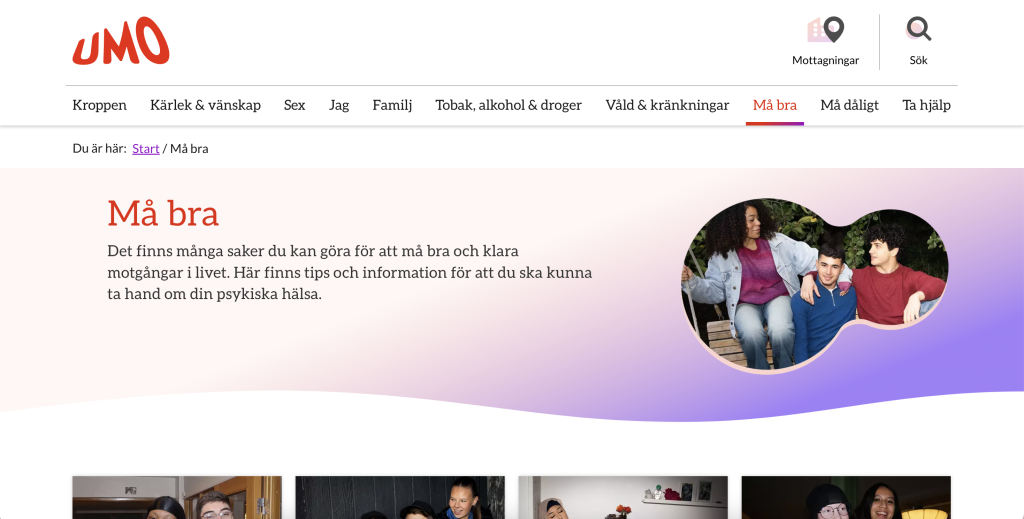Viewport: 1024px width, 519px height.
Task: Click the red Må bra page heading
Action: point(163,213)
